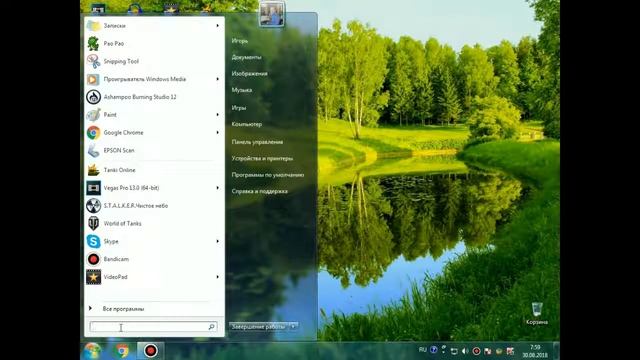The height and width of the screenshot is (360, 640).
Task: Open Vegas Pro 13.0 (64-bit)
Action: (x=154, y=188)
